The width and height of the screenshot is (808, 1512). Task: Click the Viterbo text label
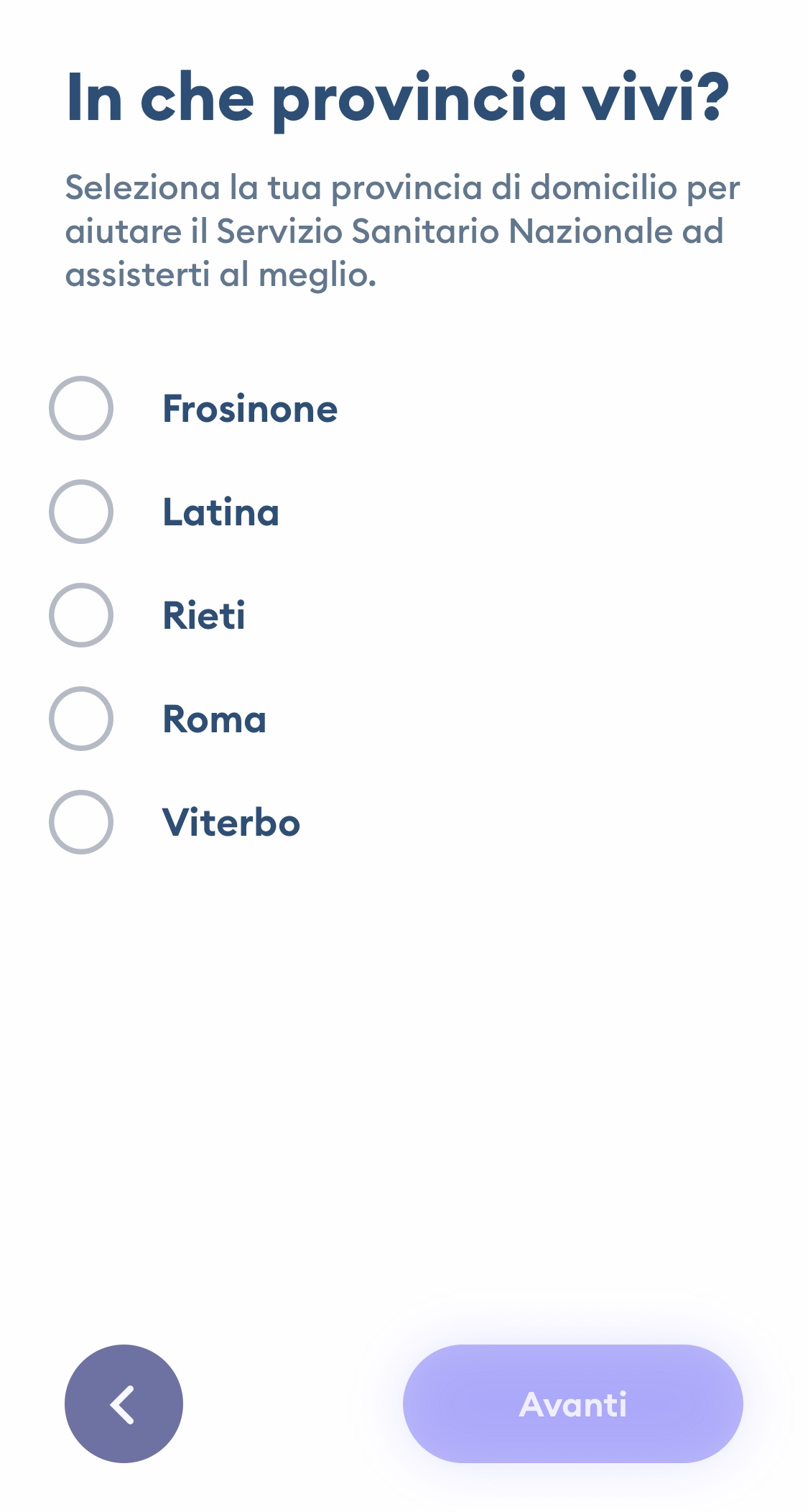(x=231, y=823)
